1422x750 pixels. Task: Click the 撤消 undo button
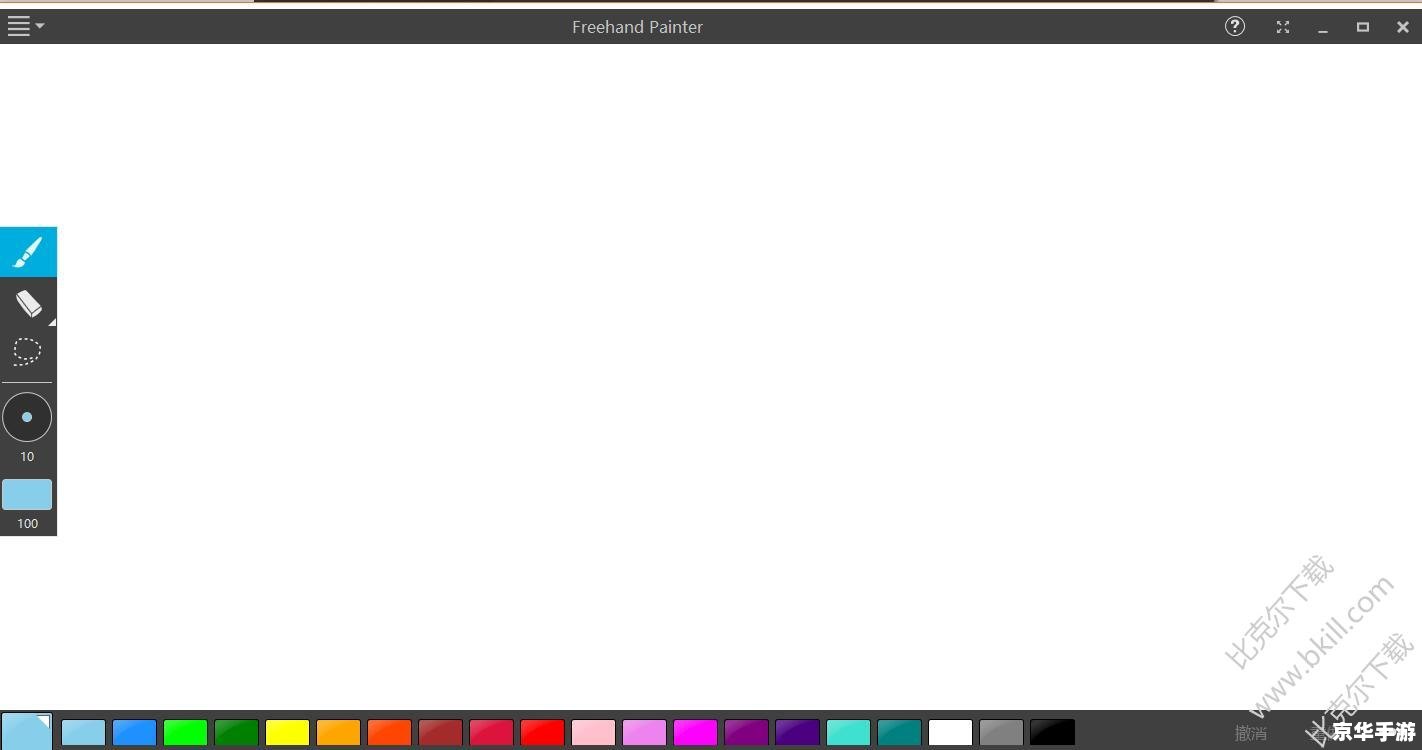[1250, 733]
